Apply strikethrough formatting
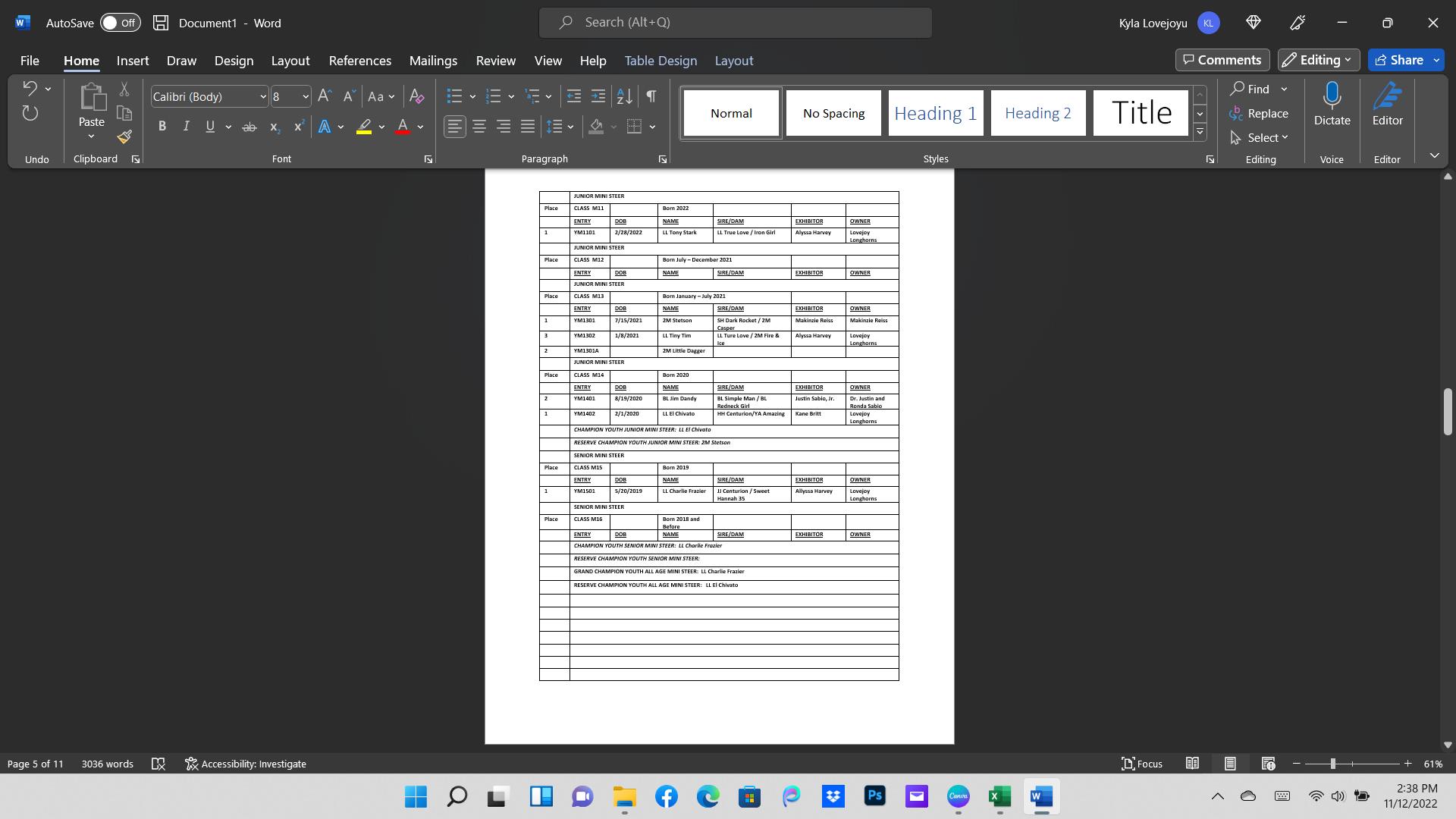 (x=249, y=127)
